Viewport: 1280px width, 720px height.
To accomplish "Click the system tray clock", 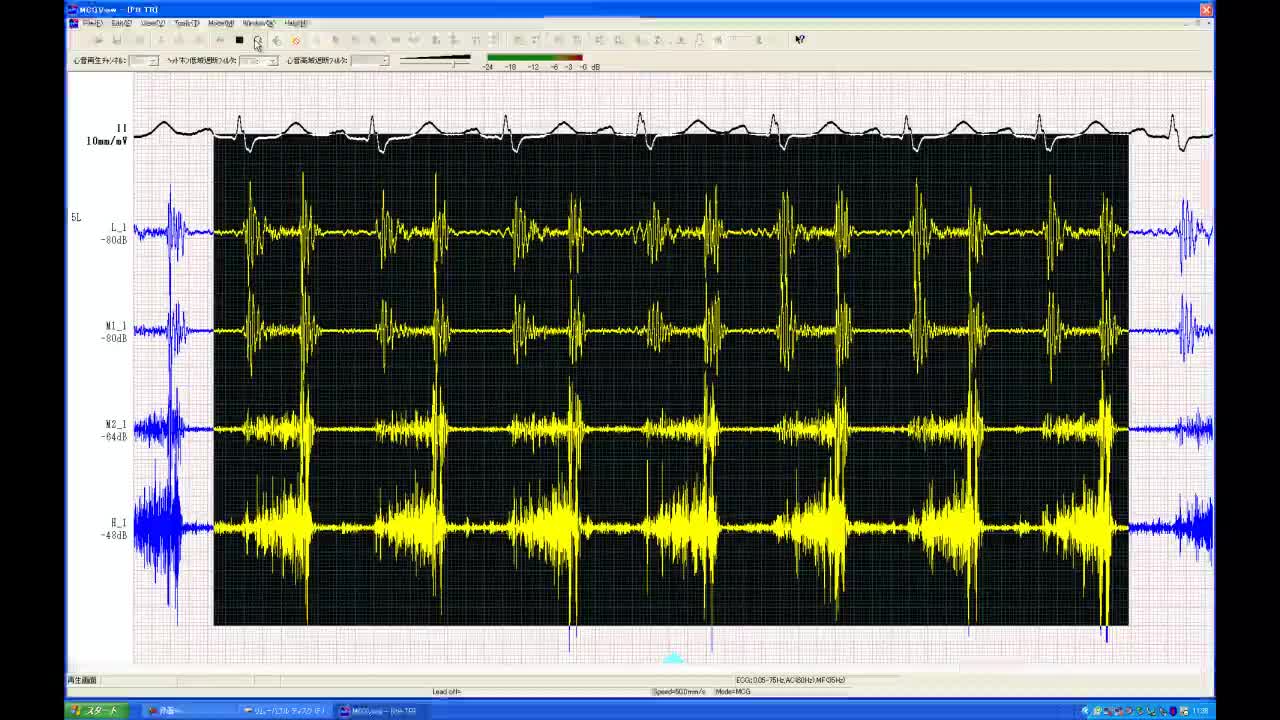I will tap(1199, 711).
